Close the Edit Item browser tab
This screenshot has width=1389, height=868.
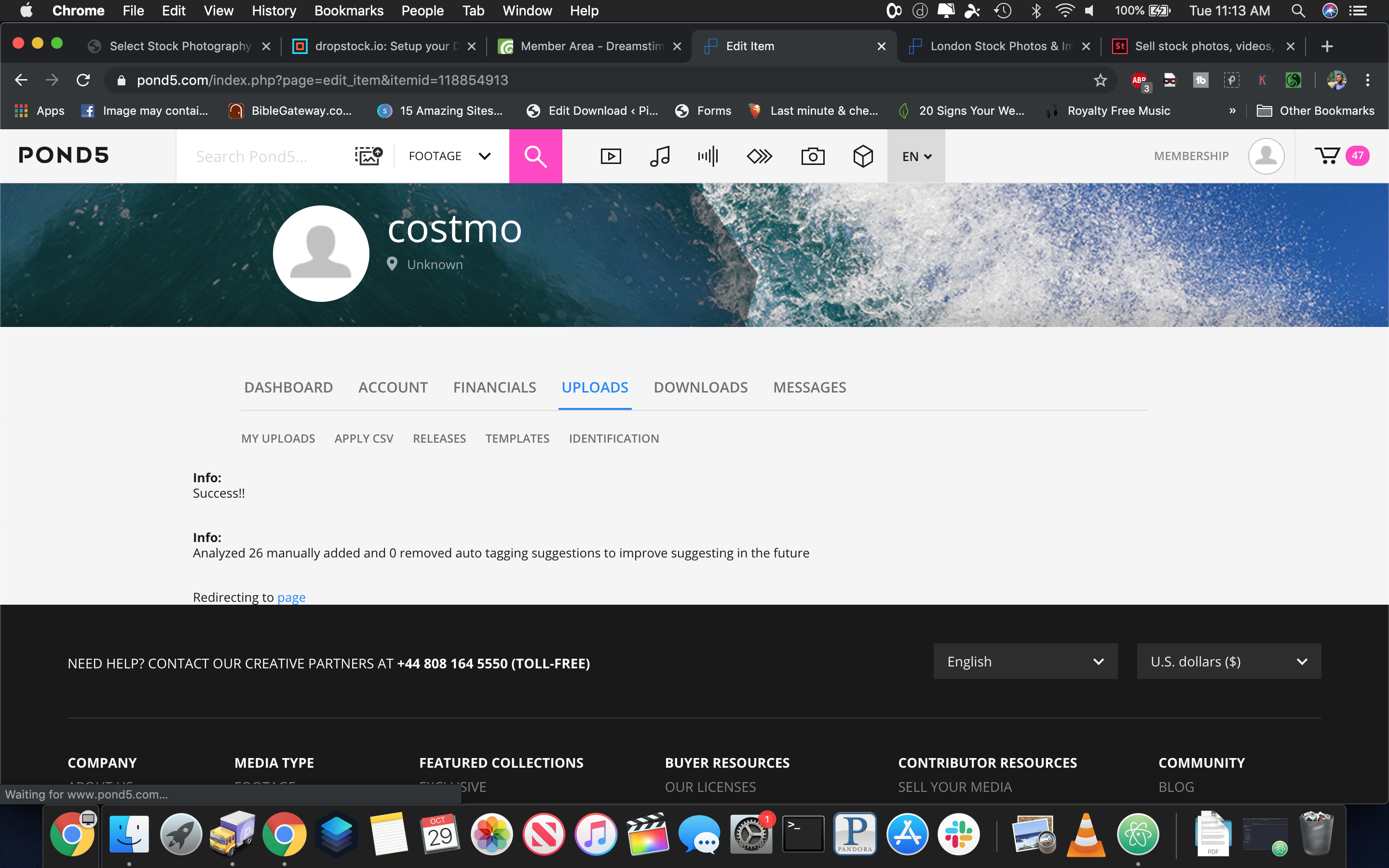[881, 46]
